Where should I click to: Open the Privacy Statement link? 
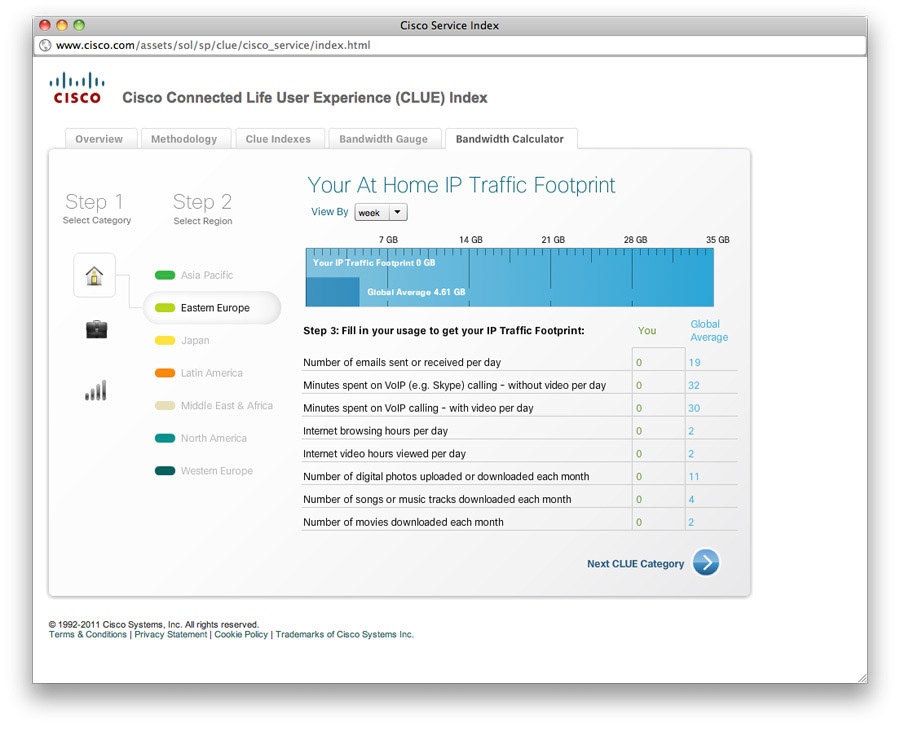coord(170,634)
